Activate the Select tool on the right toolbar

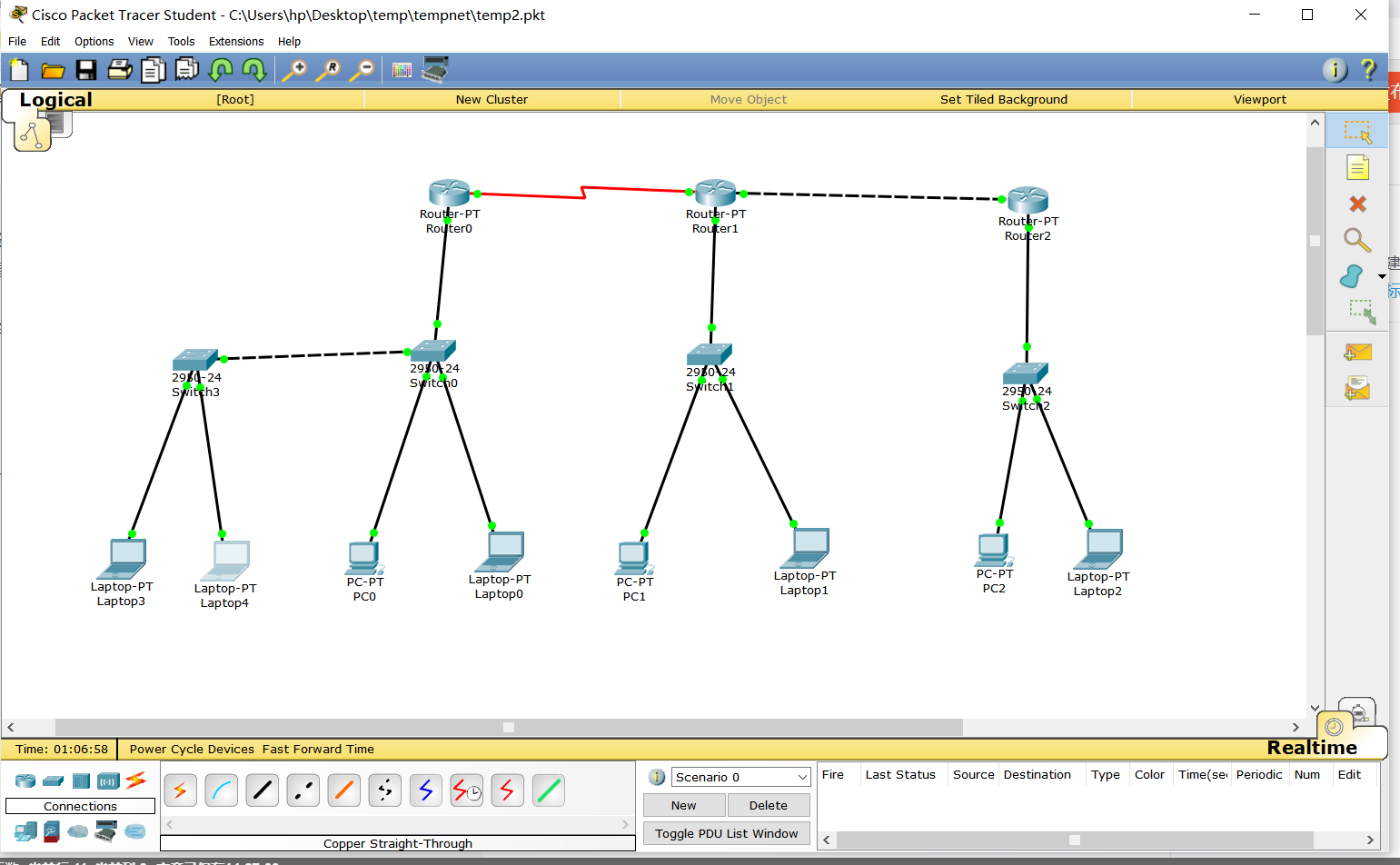click(1357, 132)
